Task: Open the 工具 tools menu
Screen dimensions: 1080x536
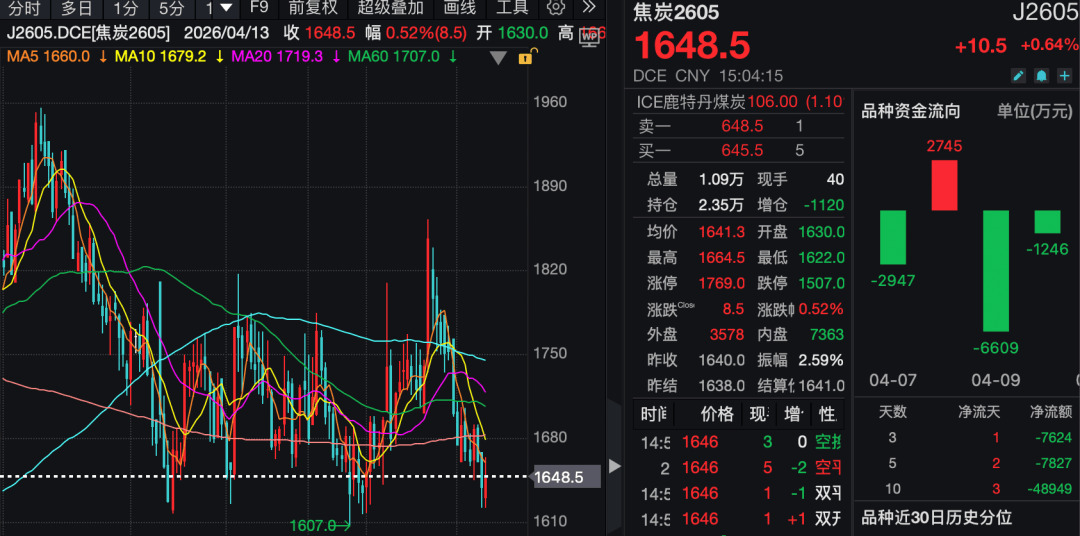Action: [x=512, y=8]
